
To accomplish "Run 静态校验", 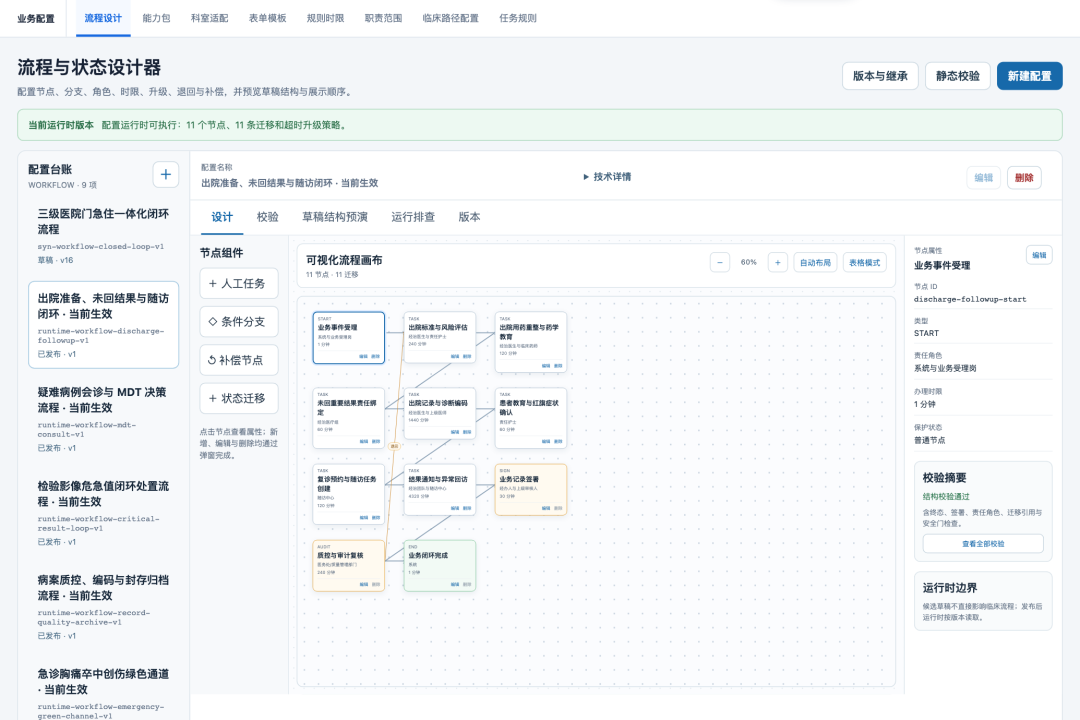I will 957,76.
